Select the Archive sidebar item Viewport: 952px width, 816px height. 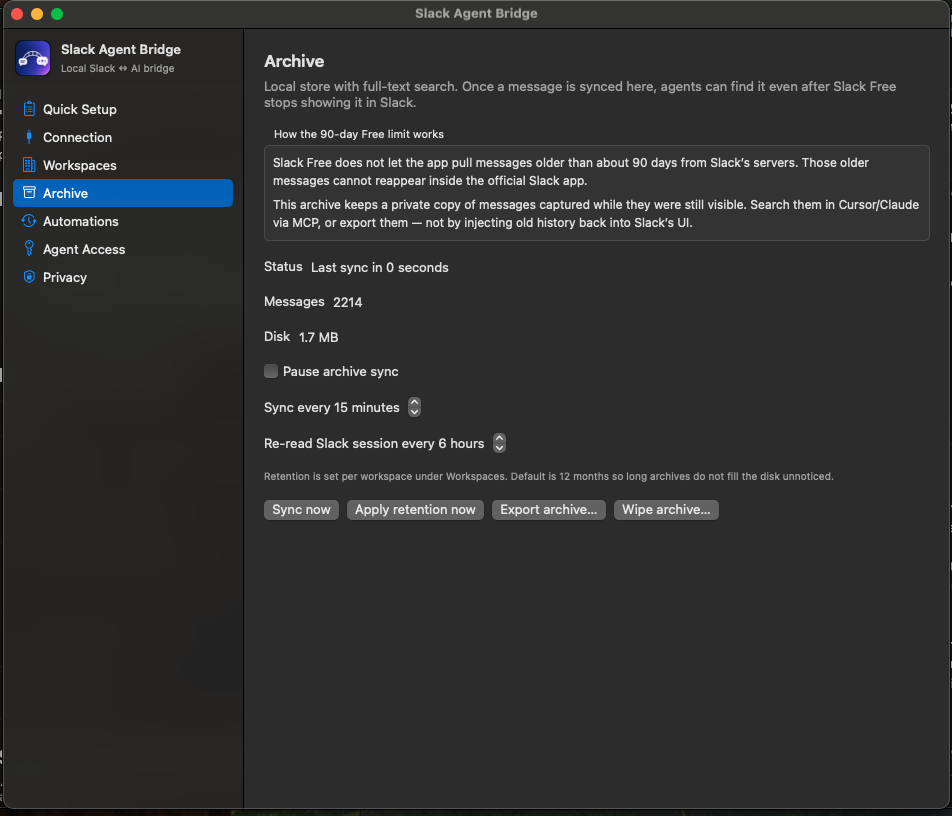(123, 193)
